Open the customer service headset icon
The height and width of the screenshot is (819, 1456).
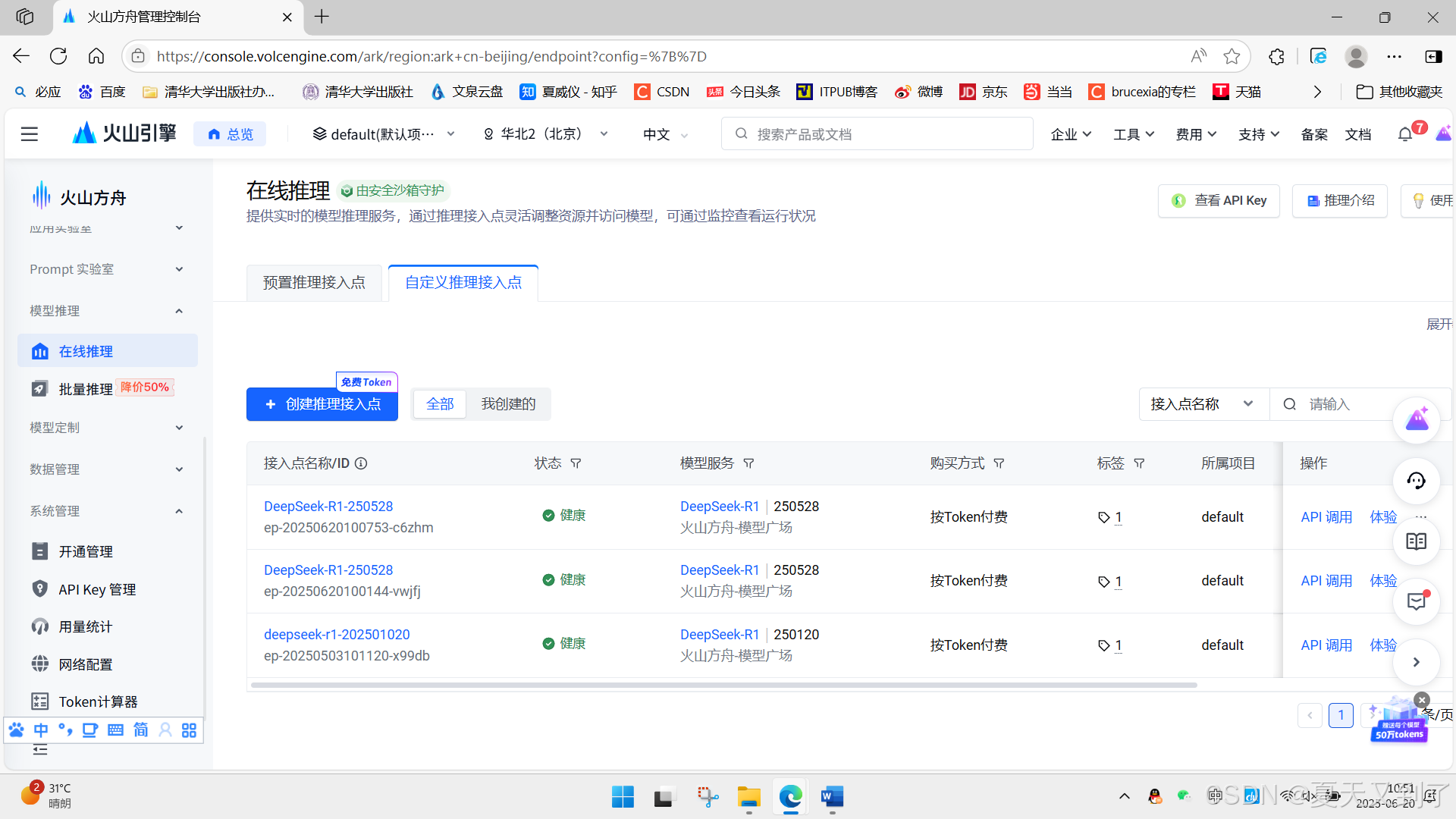(1416, 481)
